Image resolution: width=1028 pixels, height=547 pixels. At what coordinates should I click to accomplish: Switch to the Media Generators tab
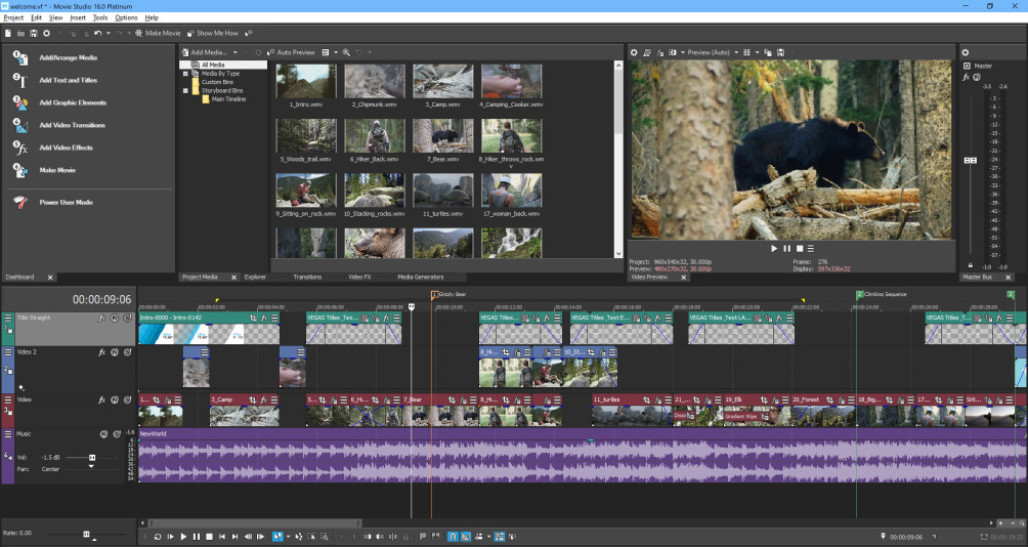tap(420, 277)
